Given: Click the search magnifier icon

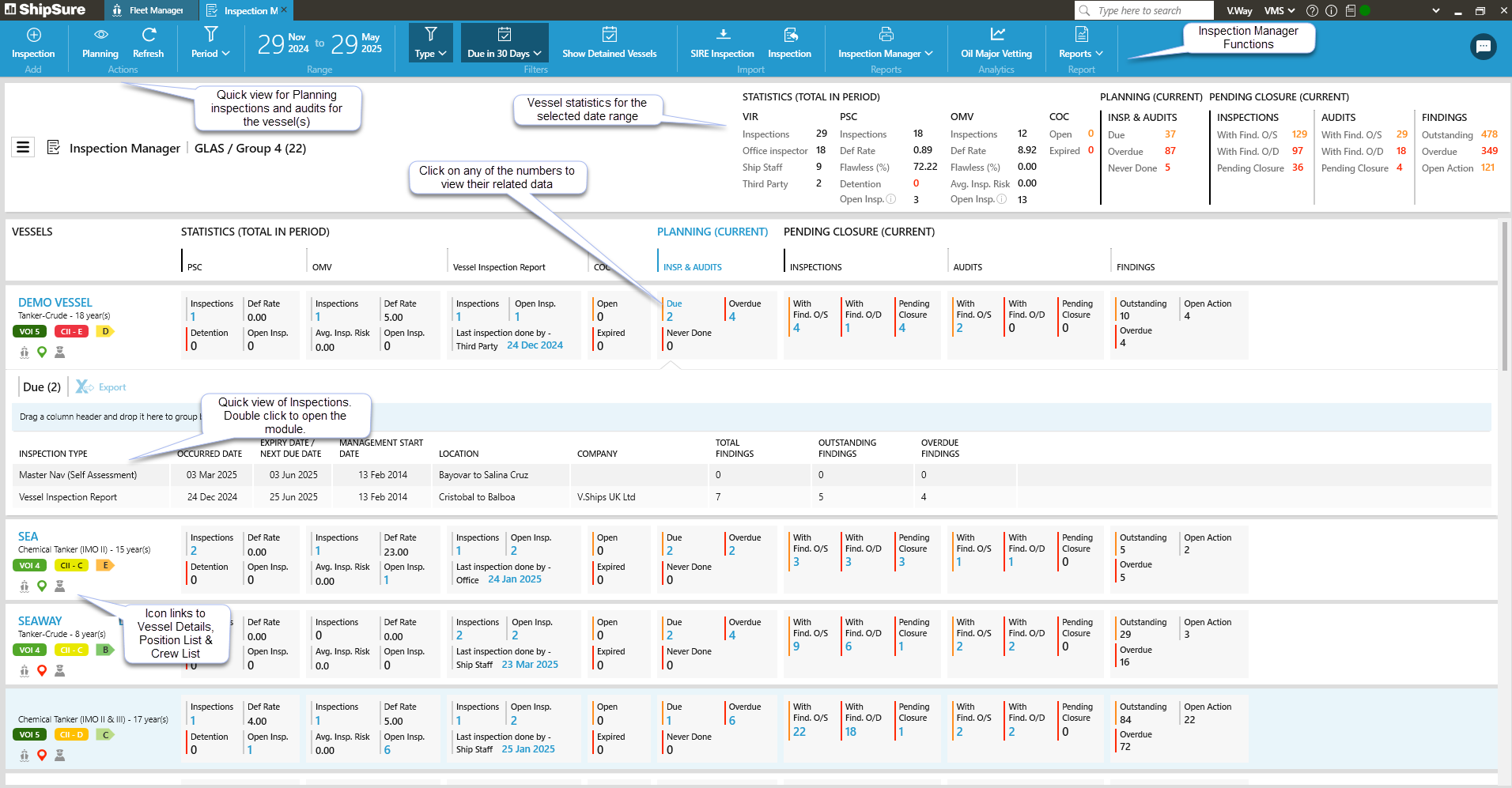Looking at the screenshot, I should 1084,10.
